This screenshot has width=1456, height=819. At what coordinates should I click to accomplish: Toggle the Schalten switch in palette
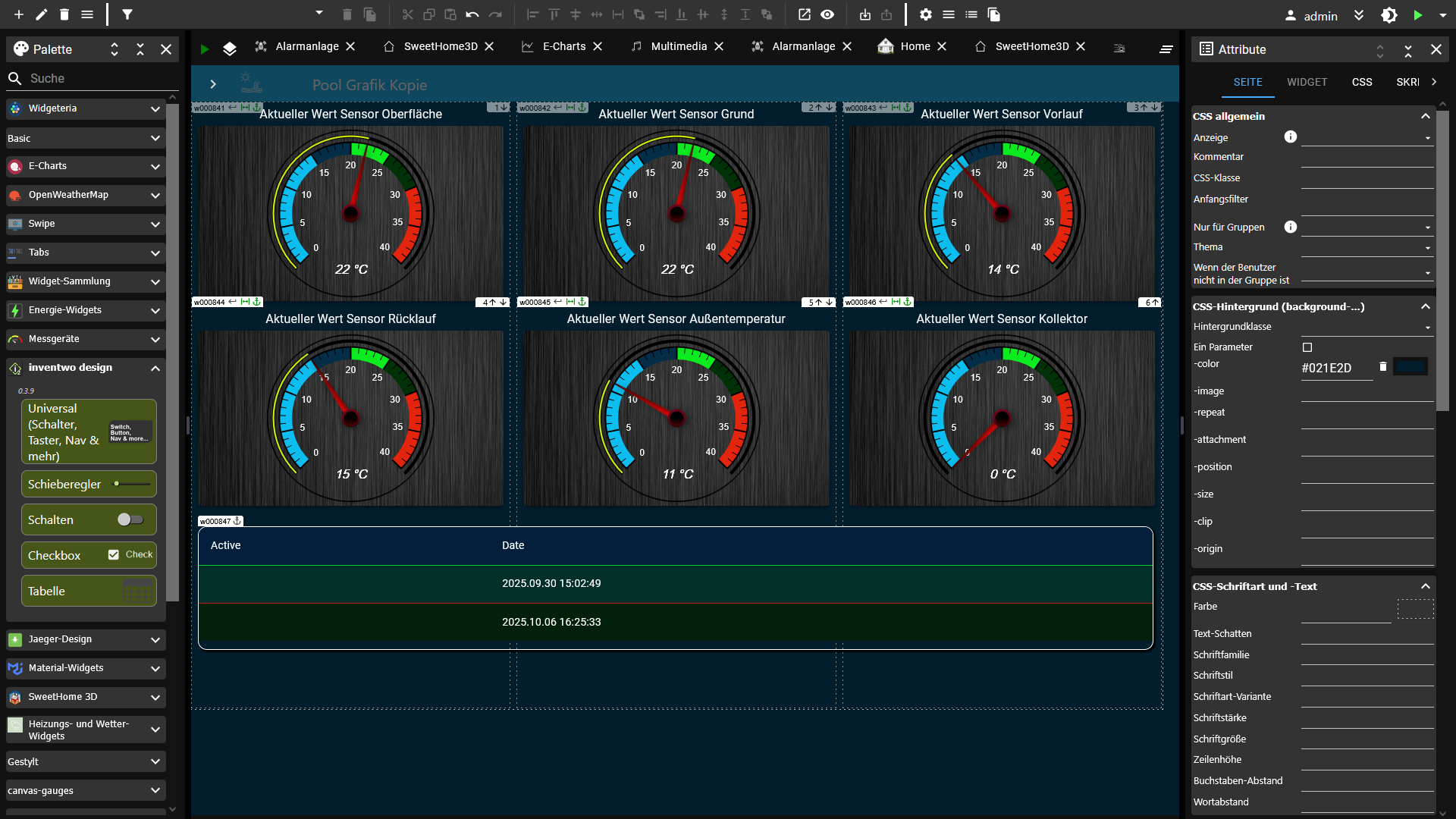coord(130,519)
